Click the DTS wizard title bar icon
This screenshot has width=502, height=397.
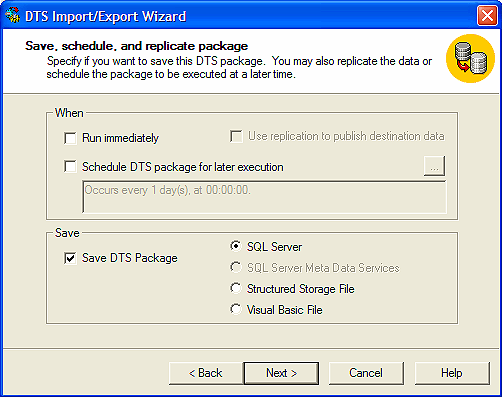(13, 15)
